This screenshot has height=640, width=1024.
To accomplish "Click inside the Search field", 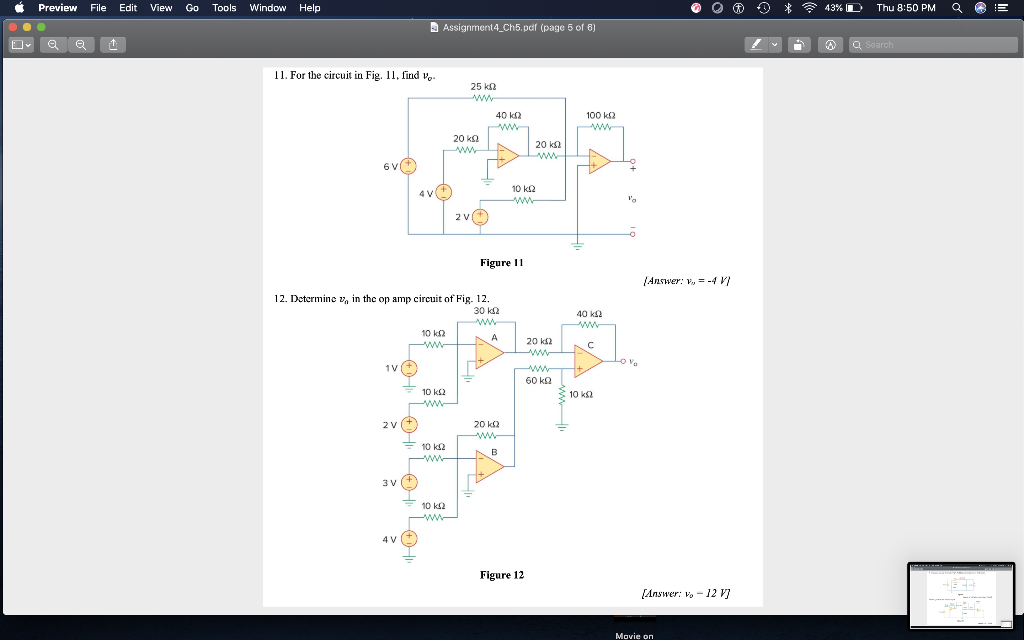I will pyautogui.click(x=935, y=44).
